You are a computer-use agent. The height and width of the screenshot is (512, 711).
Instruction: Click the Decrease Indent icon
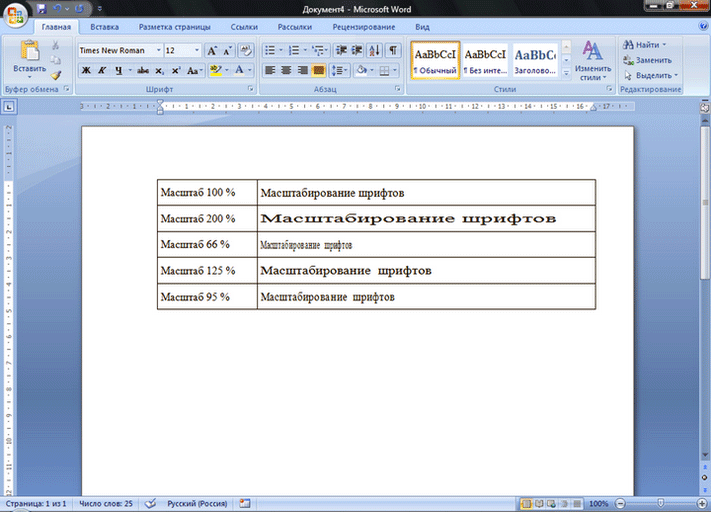coord(341,50)
